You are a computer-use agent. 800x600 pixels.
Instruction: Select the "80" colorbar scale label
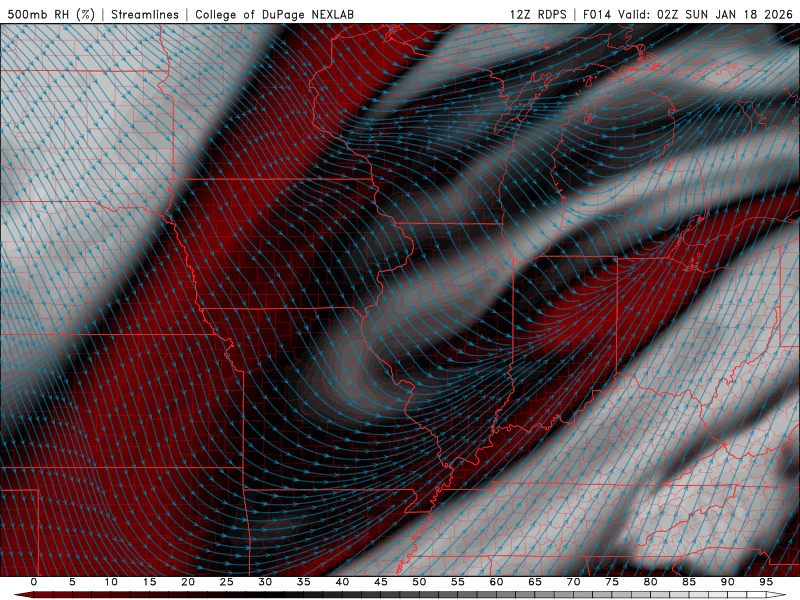tap(651, 582)
